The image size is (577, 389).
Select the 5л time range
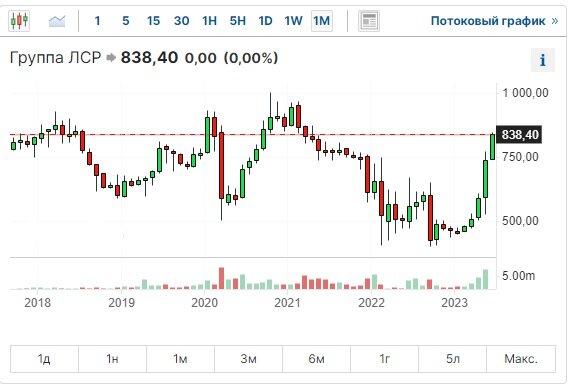[x=453, y=359]
